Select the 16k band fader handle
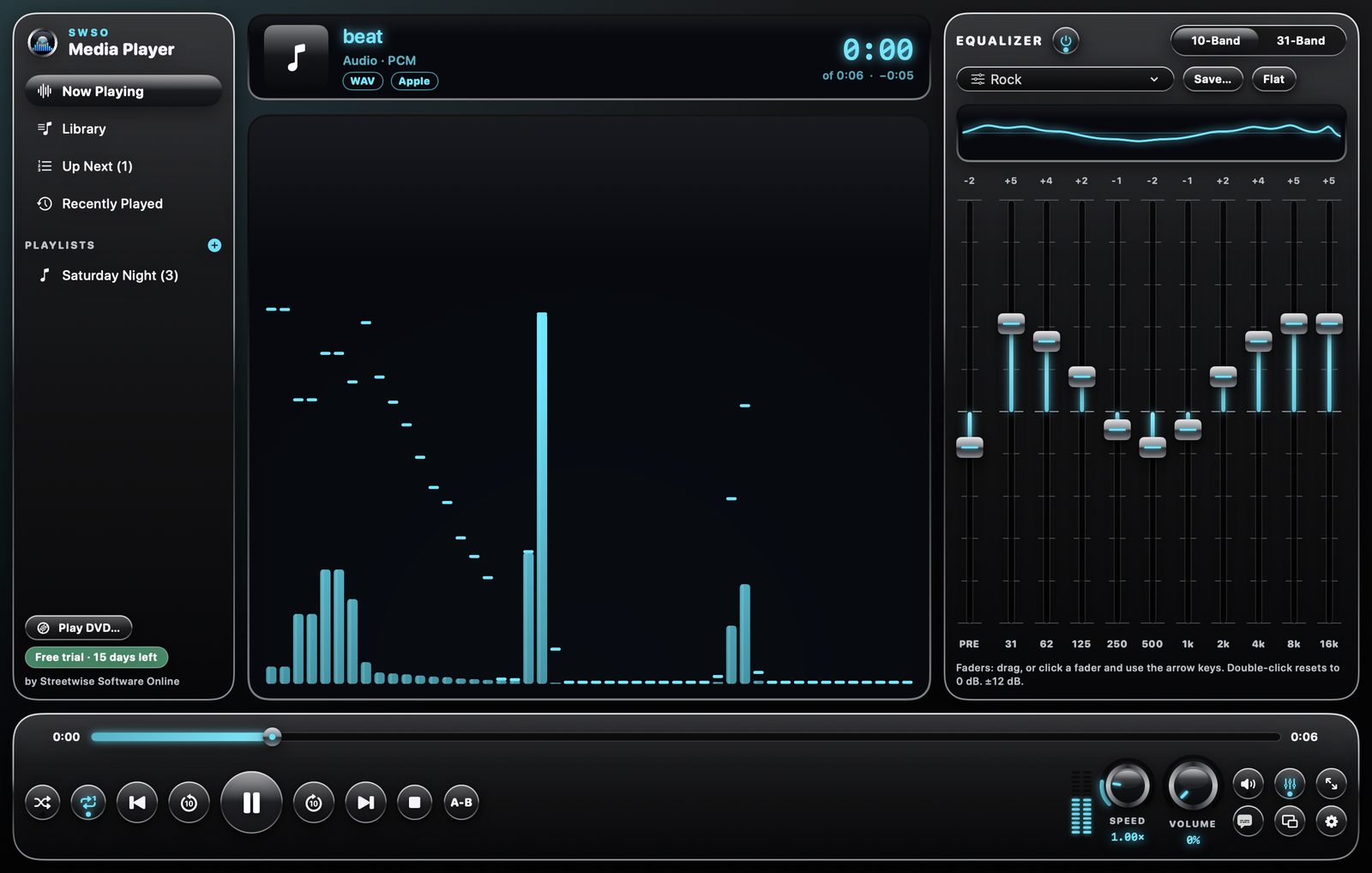The image size is (1372, 873). [1329, 323]
